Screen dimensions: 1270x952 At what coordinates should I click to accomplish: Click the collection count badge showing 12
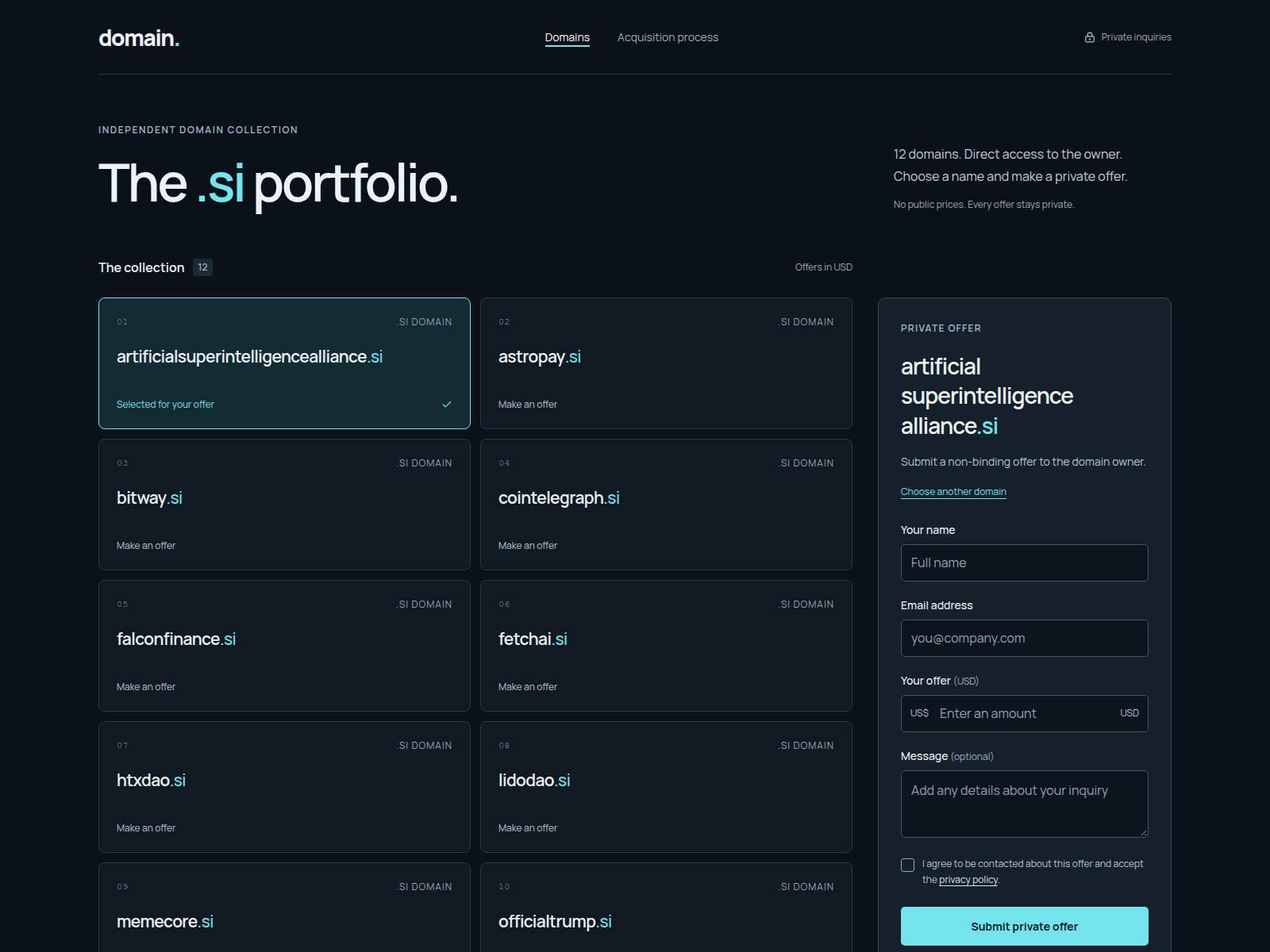click(202, 267)
